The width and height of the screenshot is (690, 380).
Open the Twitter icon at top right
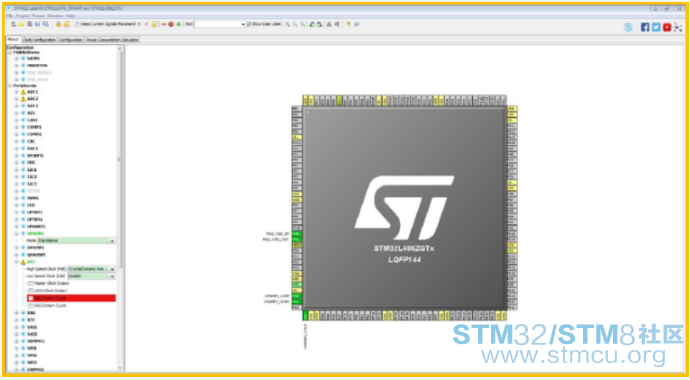pos(656,27)
